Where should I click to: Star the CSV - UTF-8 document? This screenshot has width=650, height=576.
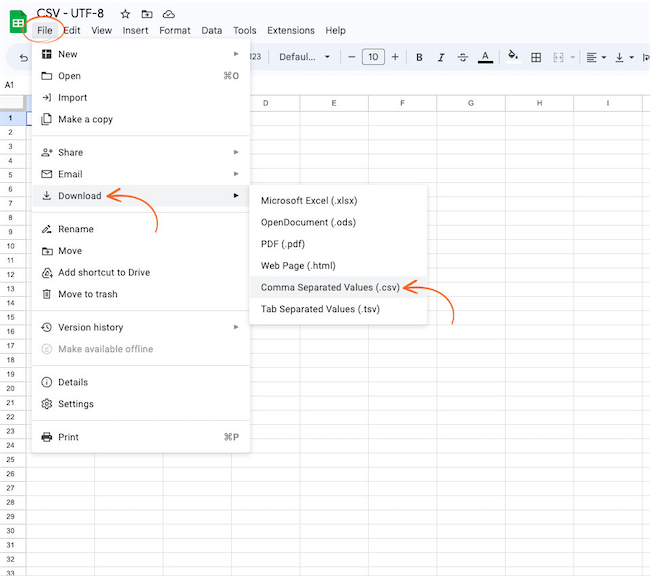tap(125, 14)
